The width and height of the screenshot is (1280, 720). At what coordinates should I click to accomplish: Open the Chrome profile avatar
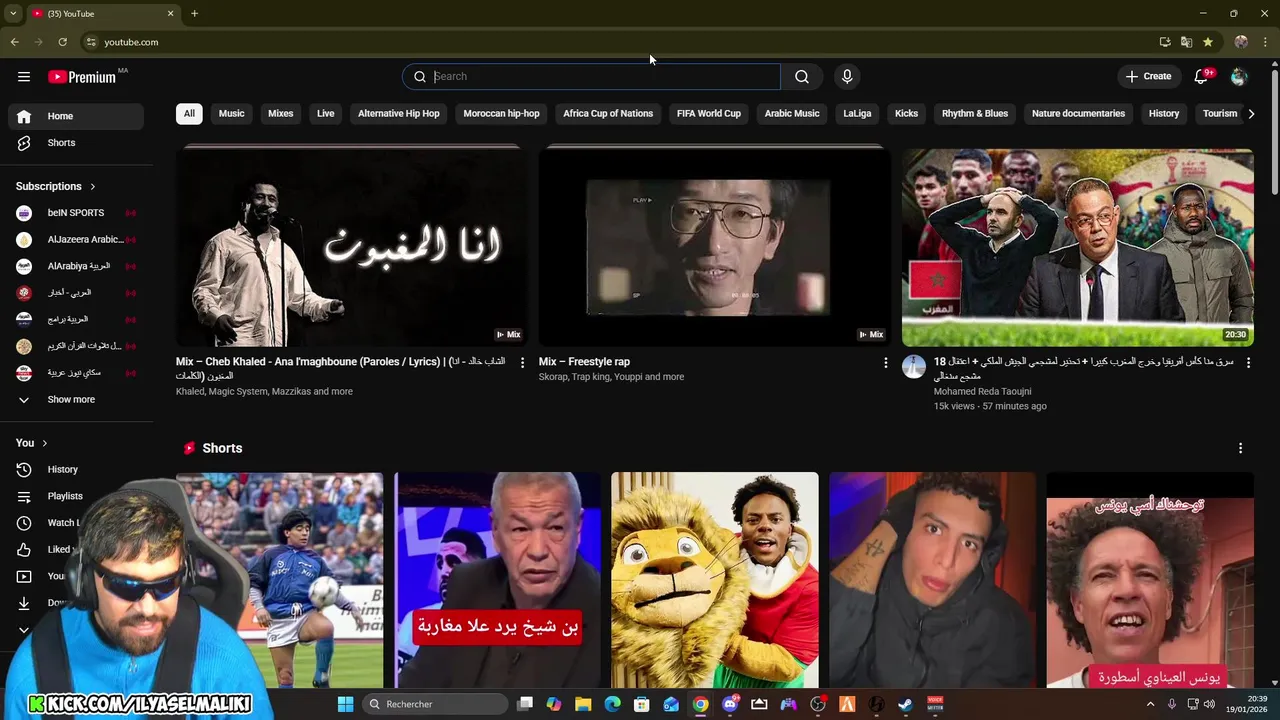(x=1241, y=42)
